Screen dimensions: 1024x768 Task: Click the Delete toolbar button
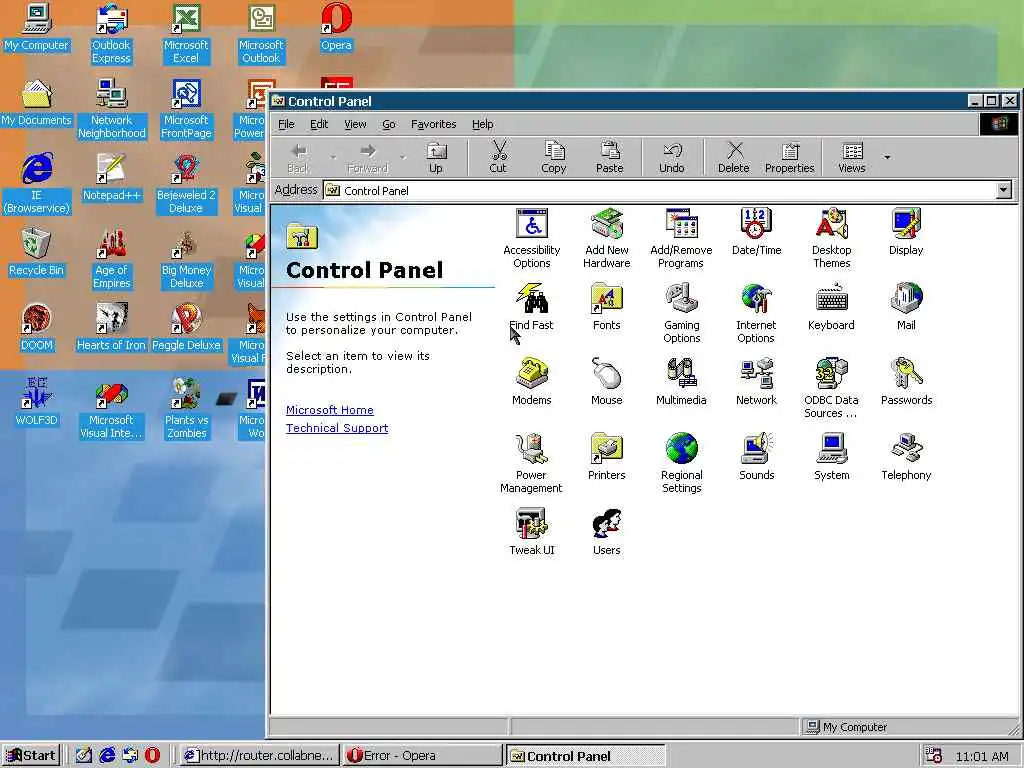pos(734,157)
